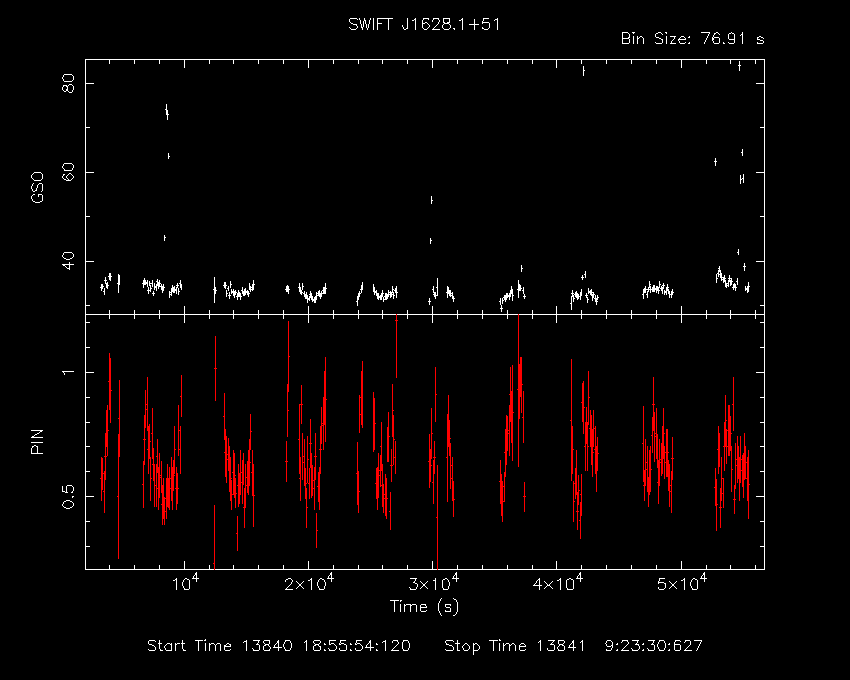
Task: Select the Start Time 13840 18:55:54:120 text
Action: click(x=279, y=646)
